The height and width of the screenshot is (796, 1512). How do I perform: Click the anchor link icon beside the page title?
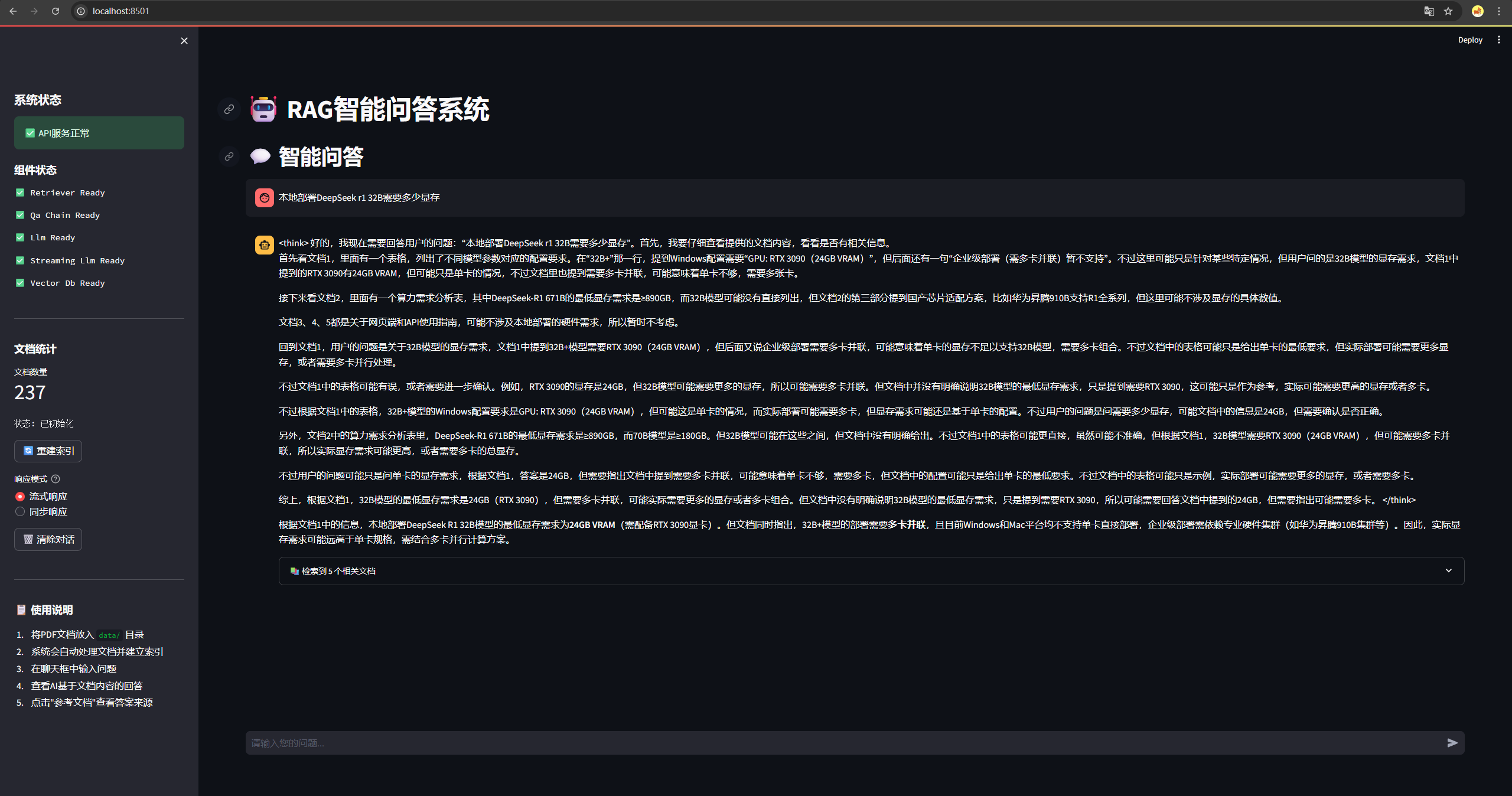click(x=229, y=109)
